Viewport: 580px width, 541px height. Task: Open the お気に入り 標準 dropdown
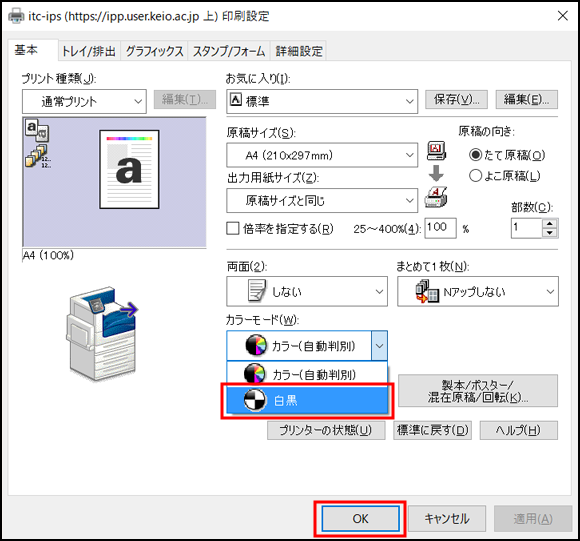click(x=322, y=101)
